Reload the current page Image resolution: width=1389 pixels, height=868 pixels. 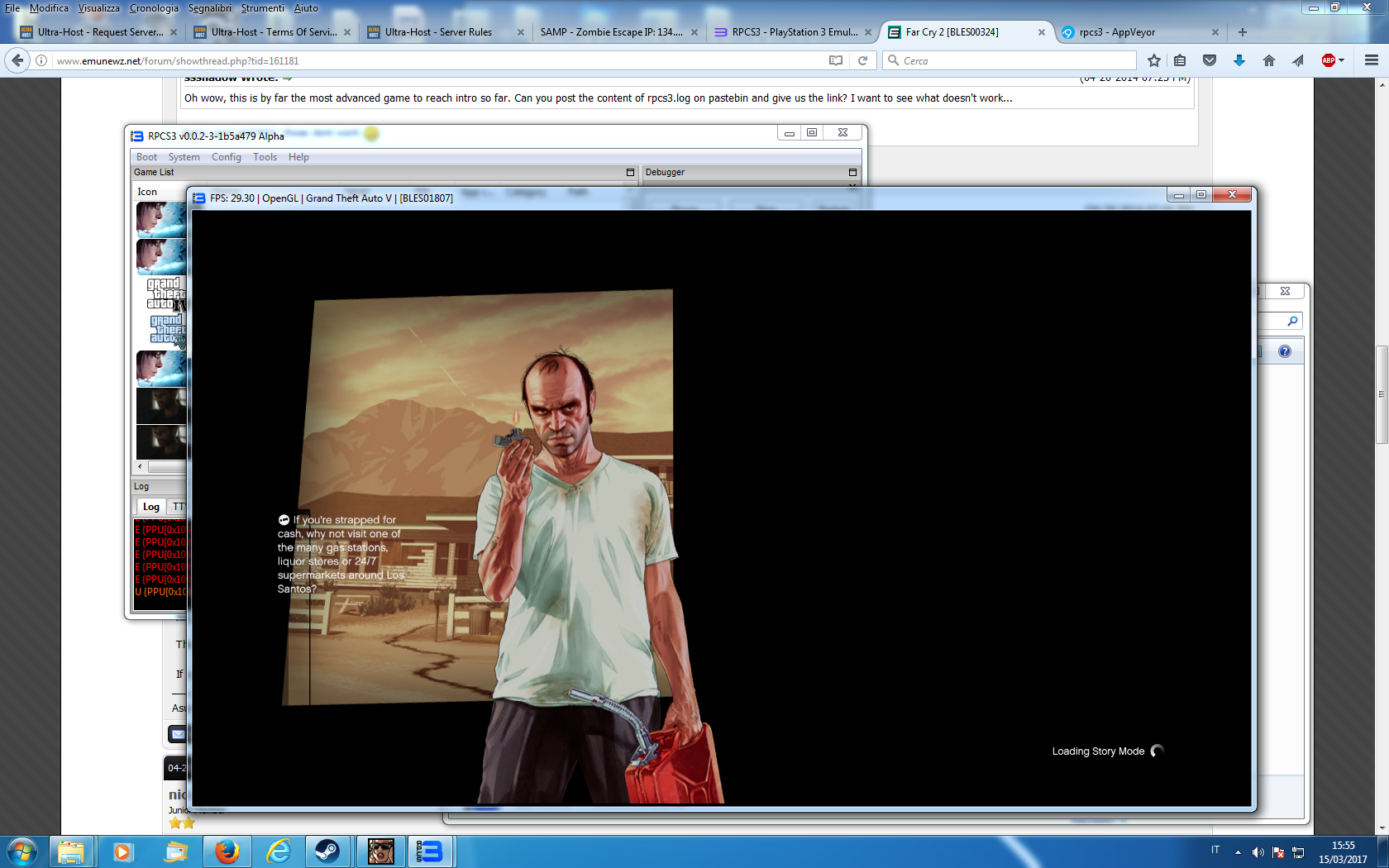click(x=862, y=60)
